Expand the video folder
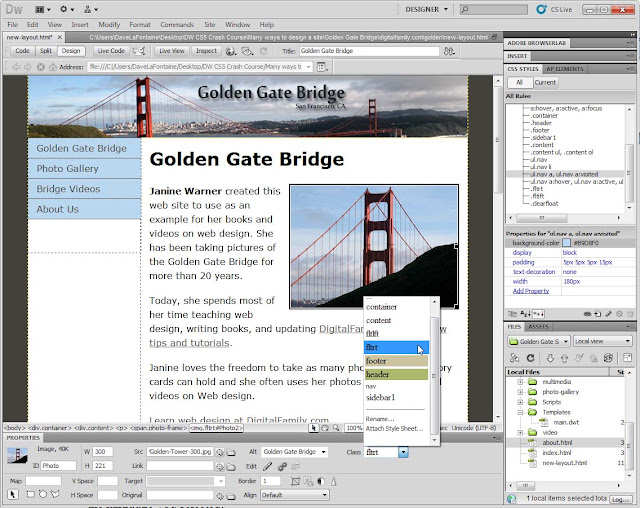This screenshot has width=640, height=508. tap(520, 433)
